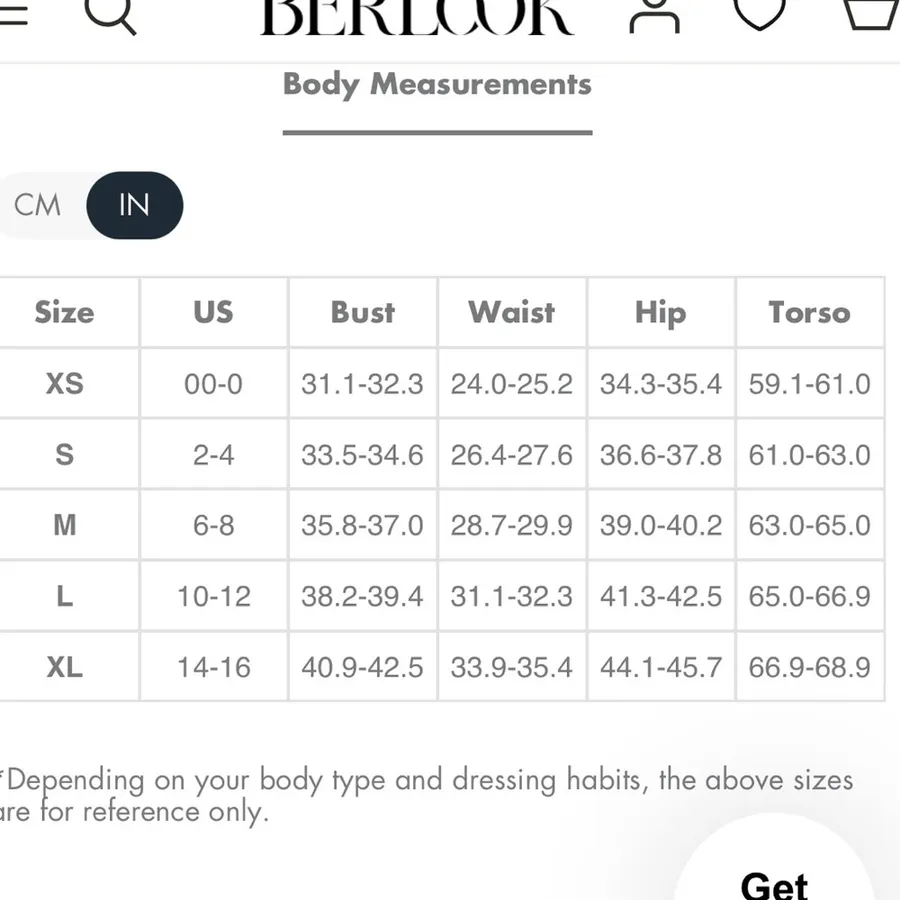Click the Waist column header
900x900 pixels.
point(511,312)
